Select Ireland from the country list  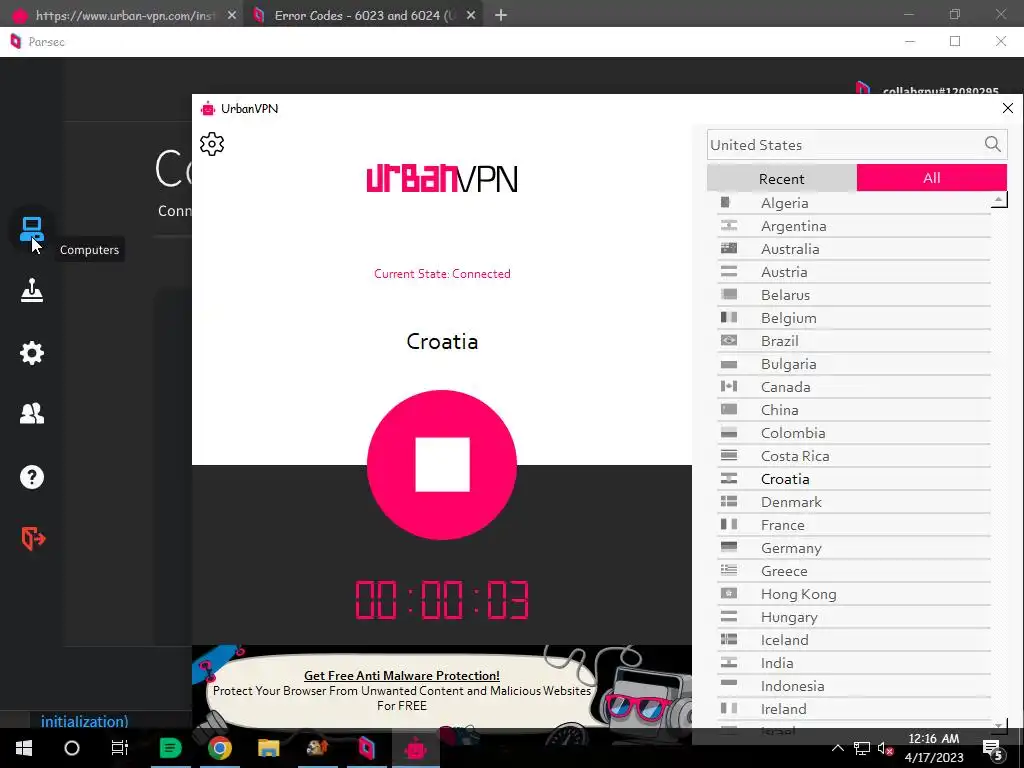[x=854, y=709]
